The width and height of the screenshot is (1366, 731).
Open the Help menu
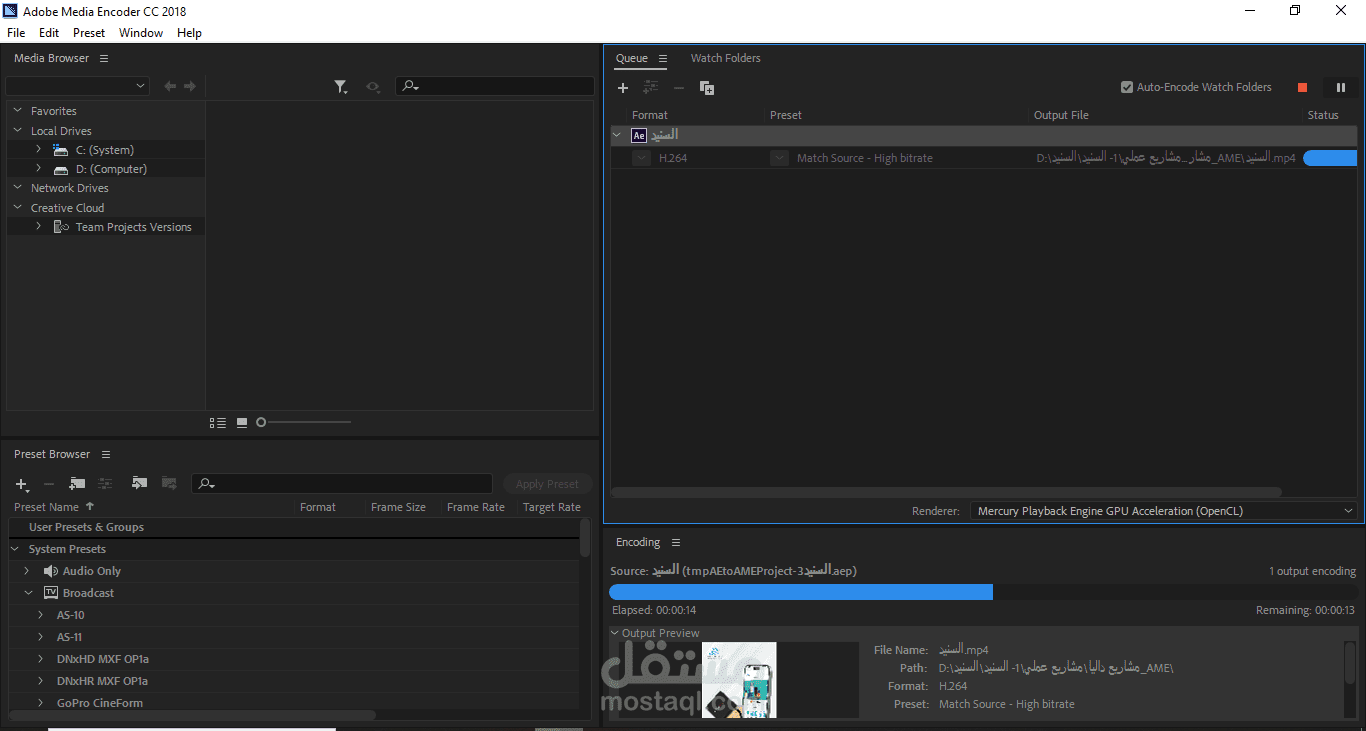click(x=189, y=33)
